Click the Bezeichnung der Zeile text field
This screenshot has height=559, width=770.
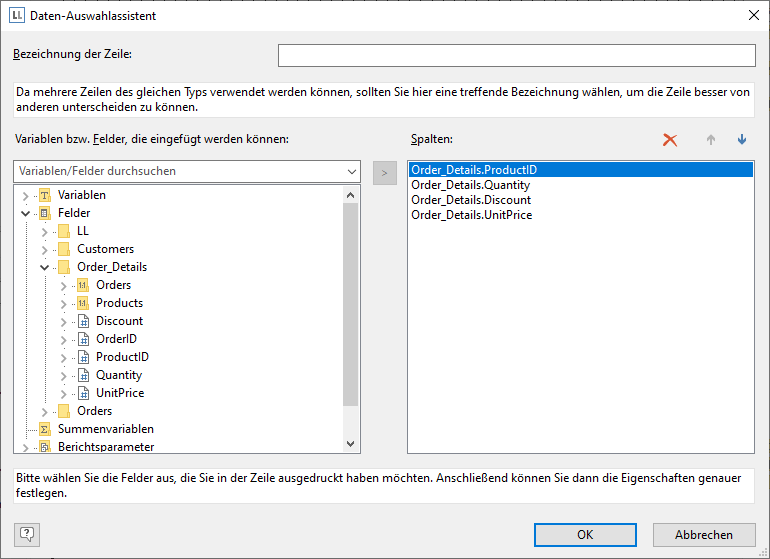coord(516,55)
